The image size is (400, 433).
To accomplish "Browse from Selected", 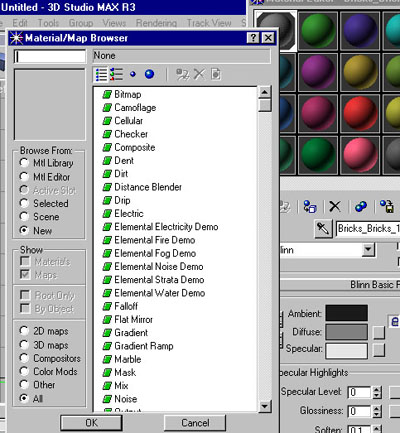I will point(44,203).
